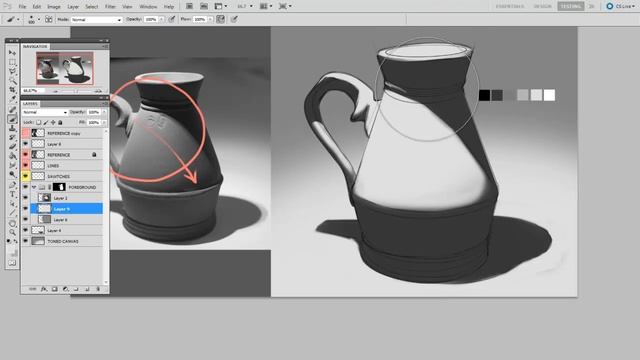Open the screen mode dropdown

tap(284, 6)
